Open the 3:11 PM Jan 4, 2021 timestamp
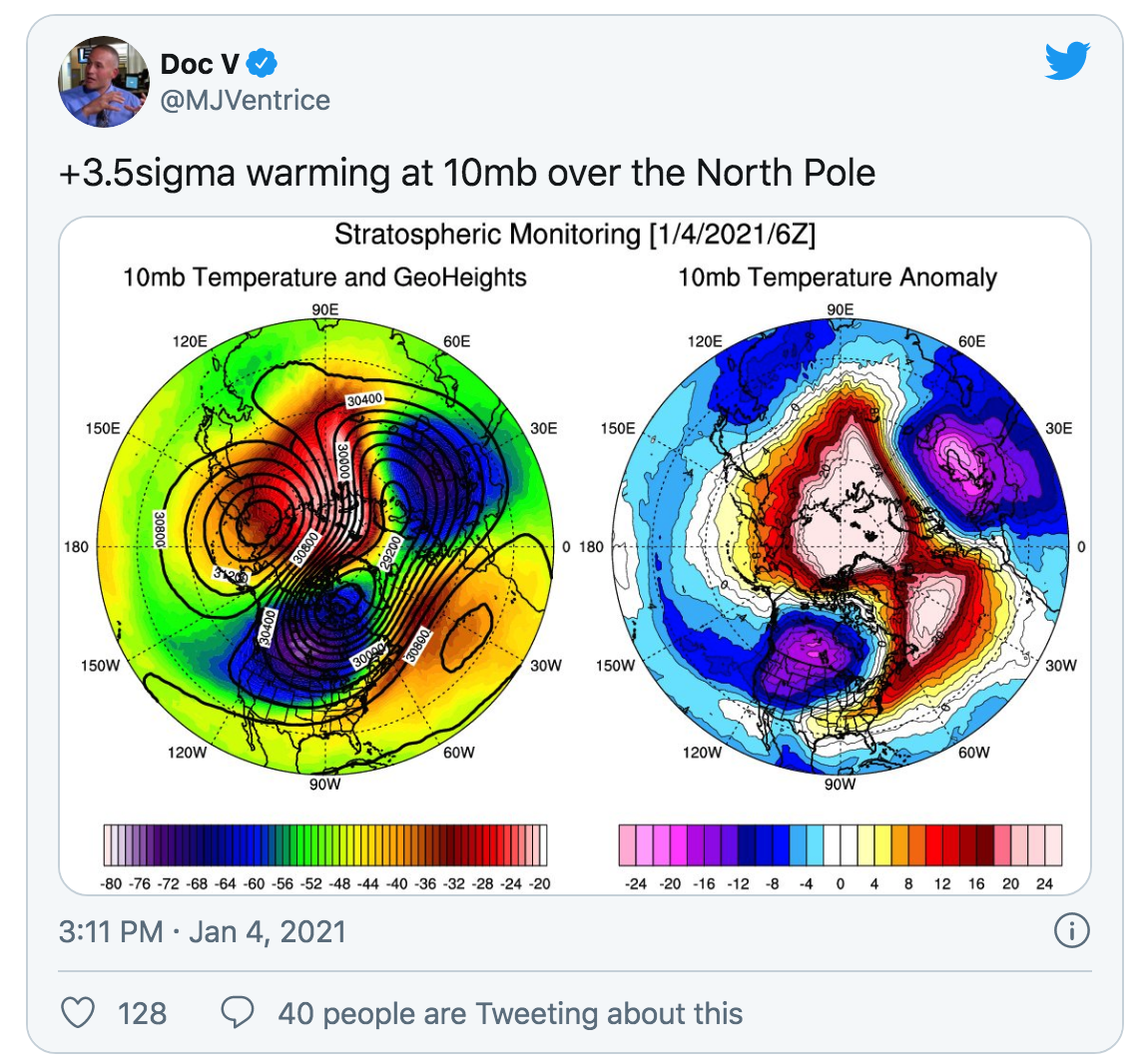 click(203, 931)
